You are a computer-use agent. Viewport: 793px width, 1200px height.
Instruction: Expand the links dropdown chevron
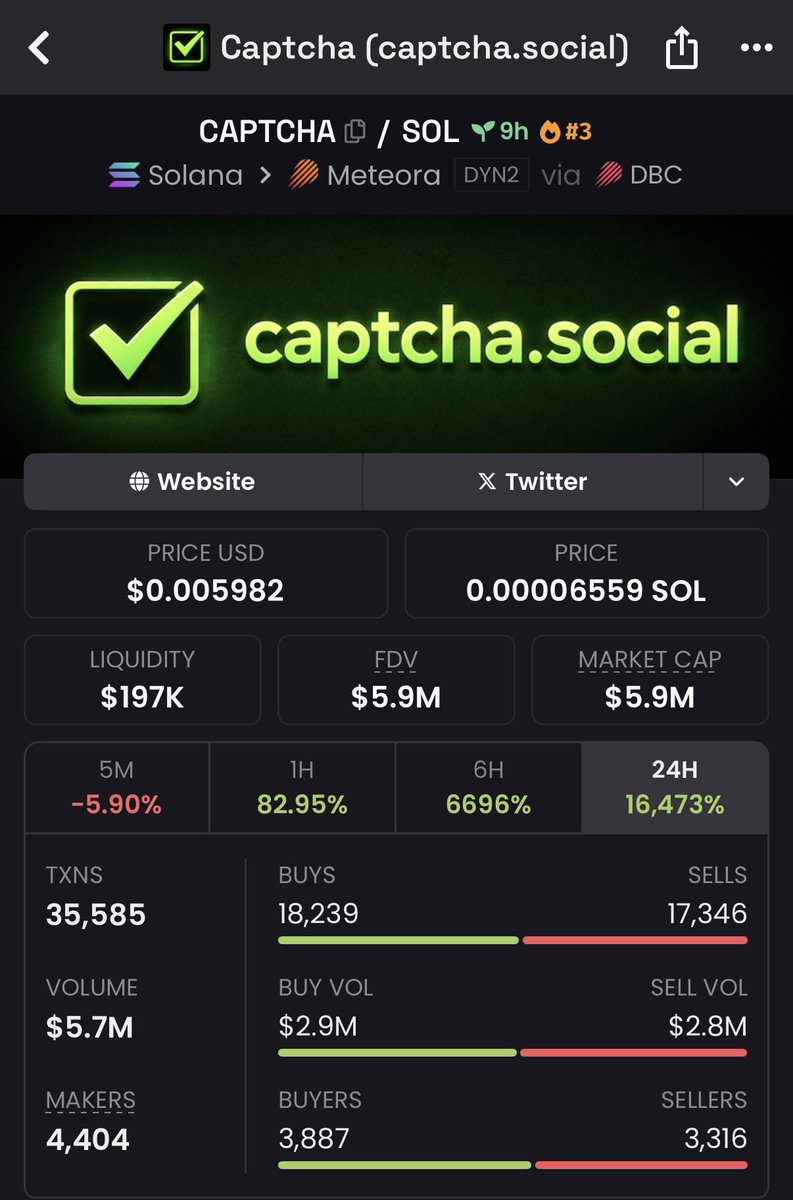(736, 482)
